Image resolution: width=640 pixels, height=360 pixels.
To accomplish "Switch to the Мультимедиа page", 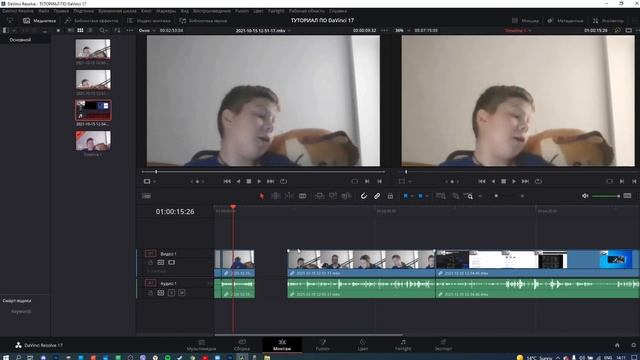I will (201, 345).
